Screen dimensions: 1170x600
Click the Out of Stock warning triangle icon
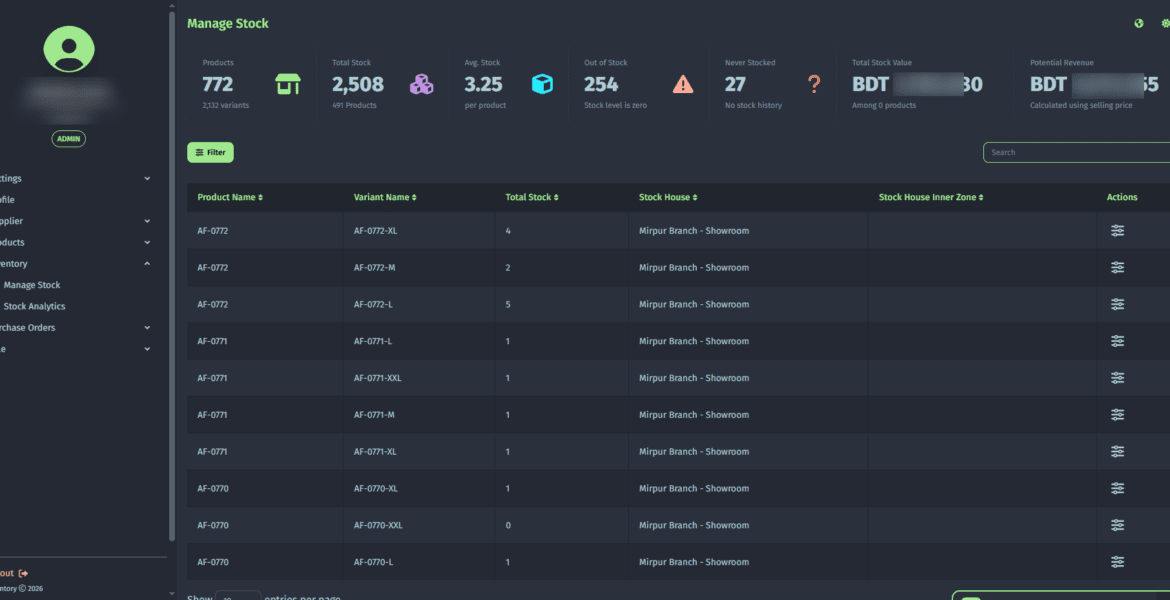click(x=683, y=85)
